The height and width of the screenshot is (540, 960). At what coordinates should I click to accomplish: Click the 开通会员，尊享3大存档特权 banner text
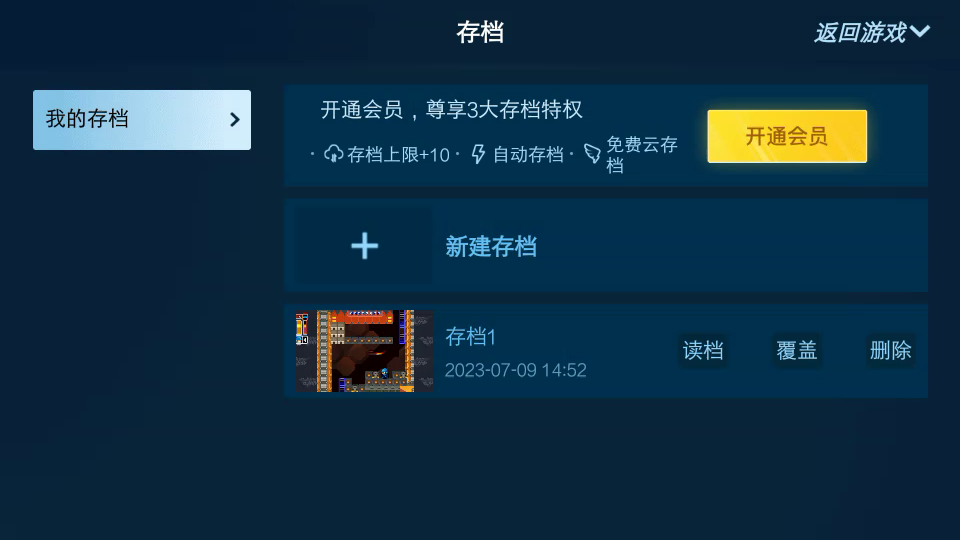click(451, 110)
